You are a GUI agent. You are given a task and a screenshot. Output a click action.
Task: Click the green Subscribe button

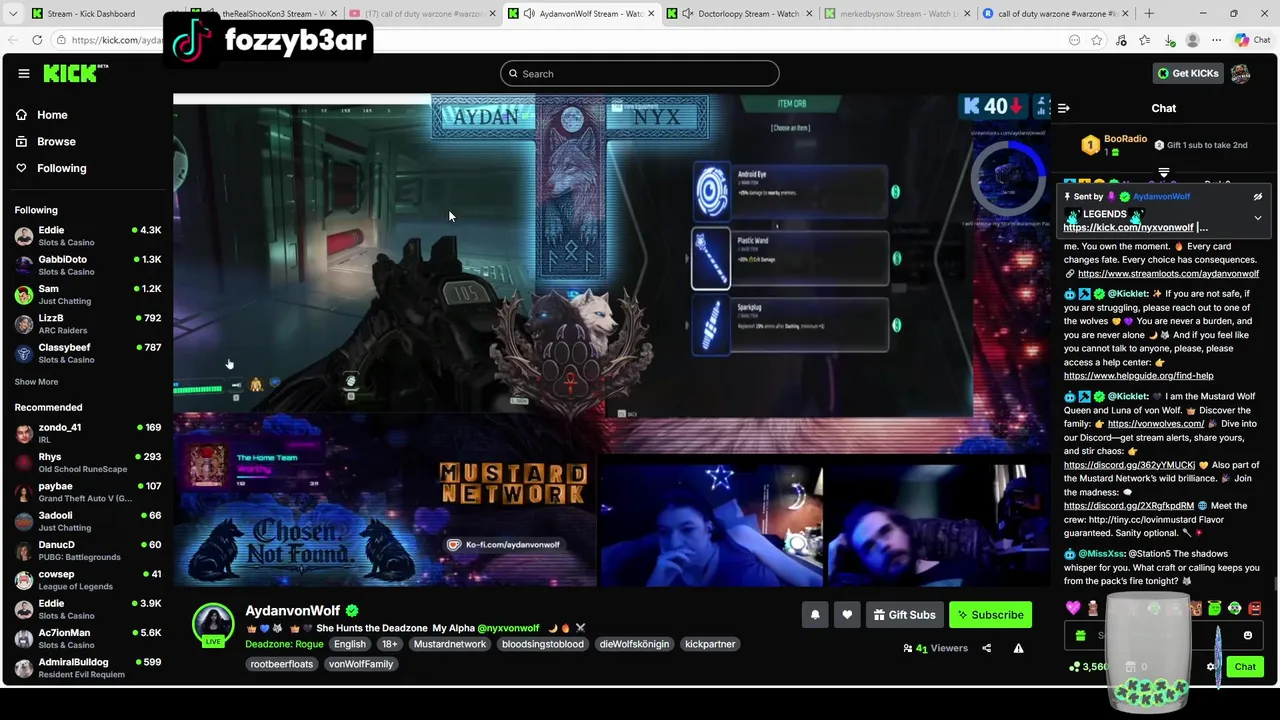990,615
